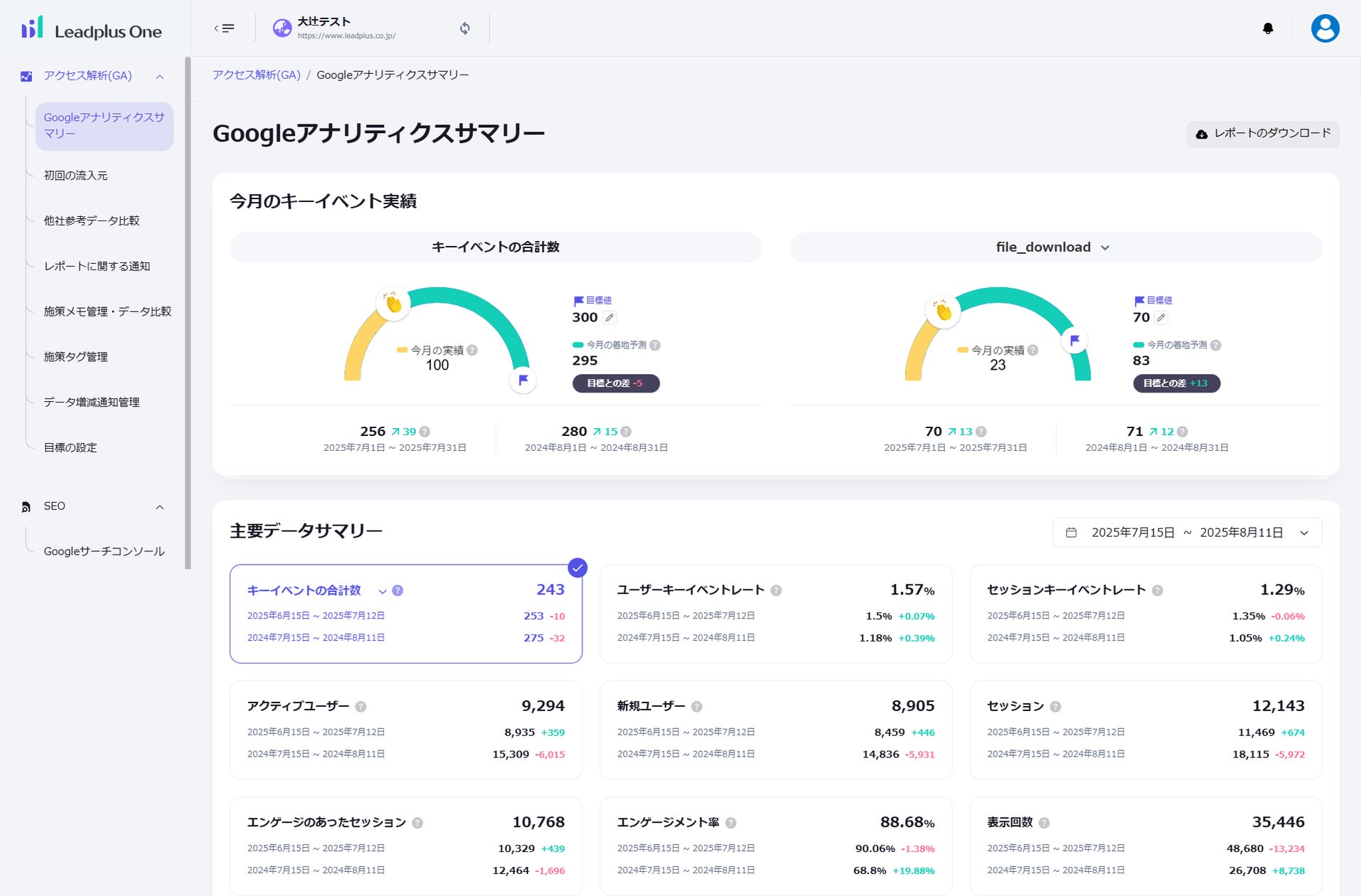Edit the 目標値 300 with the pencil icon
1361x896 pixels.
click(610, 318)
